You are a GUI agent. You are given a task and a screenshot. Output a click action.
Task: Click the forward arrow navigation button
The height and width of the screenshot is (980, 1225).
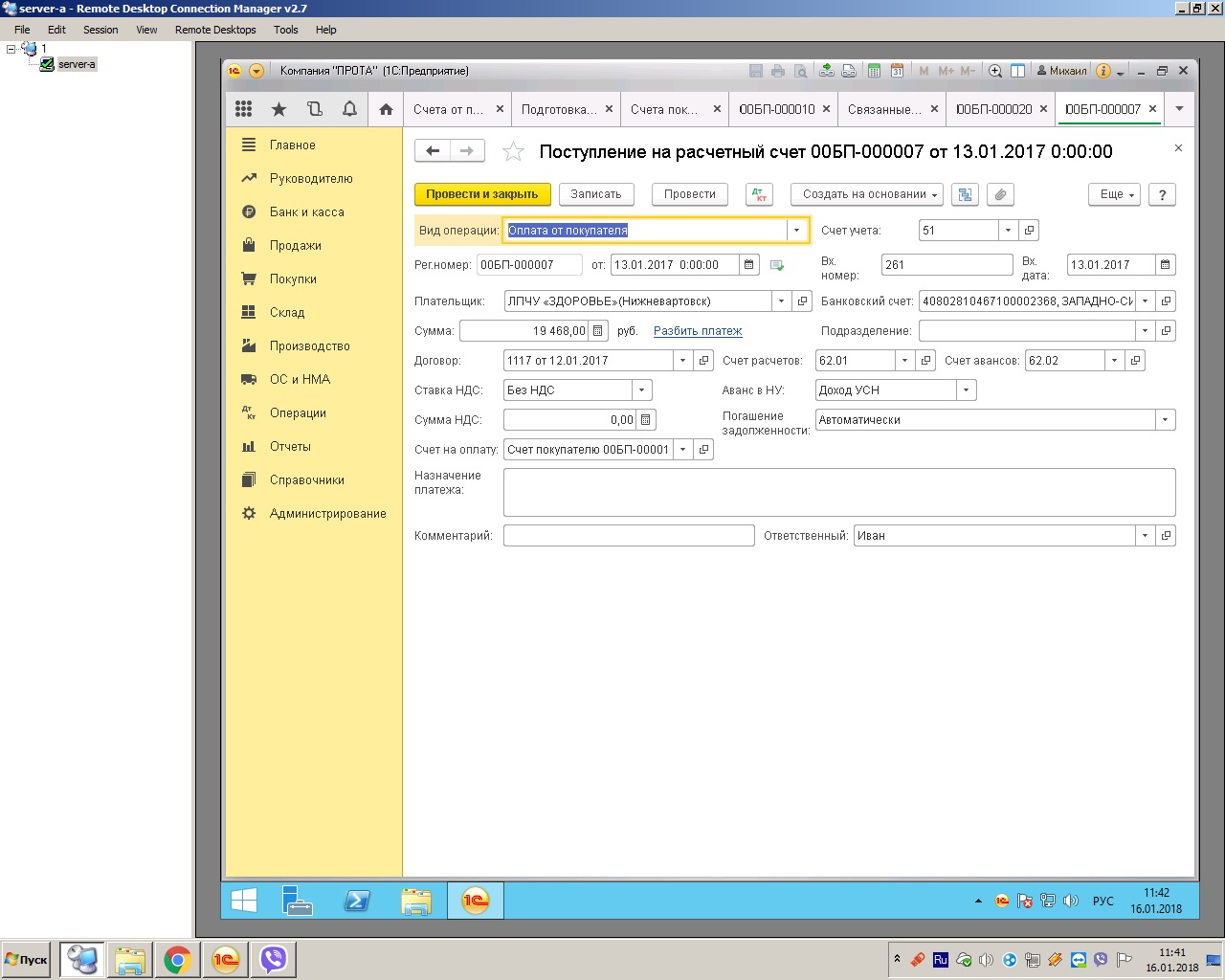click(467, 151)
